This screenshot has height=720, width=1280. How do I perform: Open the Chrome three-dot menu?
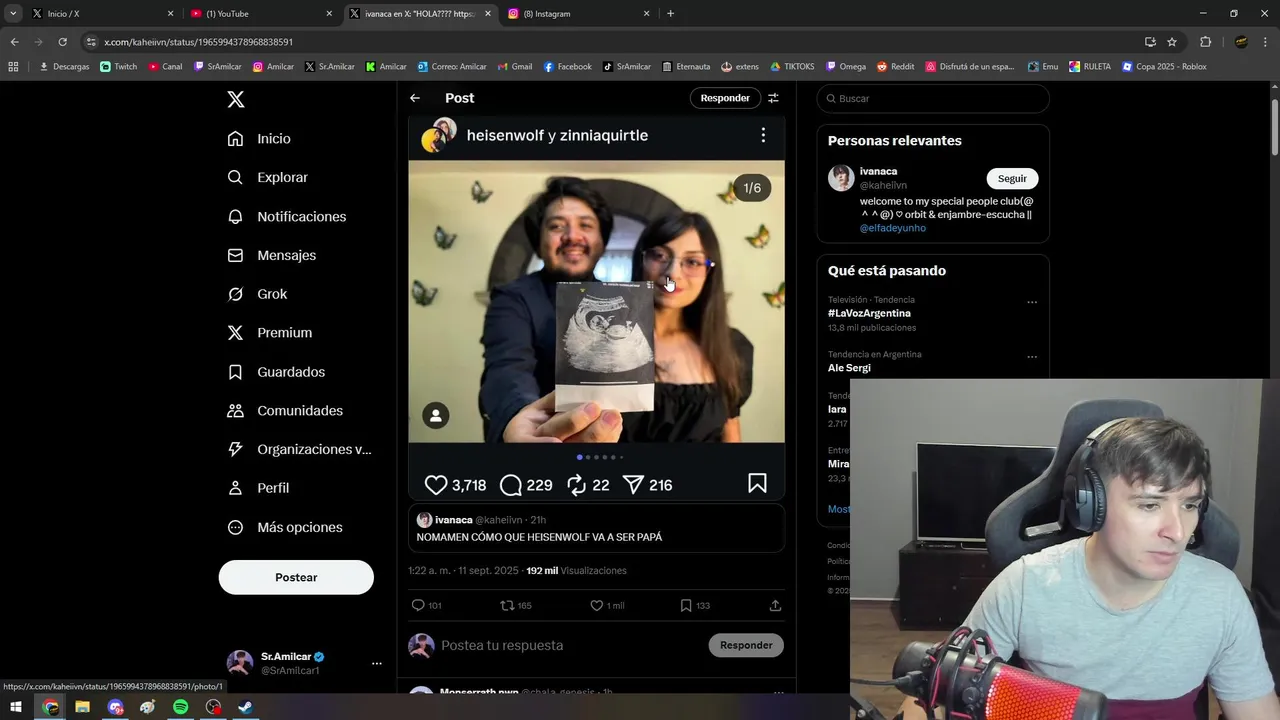(x=1267, y=42)
